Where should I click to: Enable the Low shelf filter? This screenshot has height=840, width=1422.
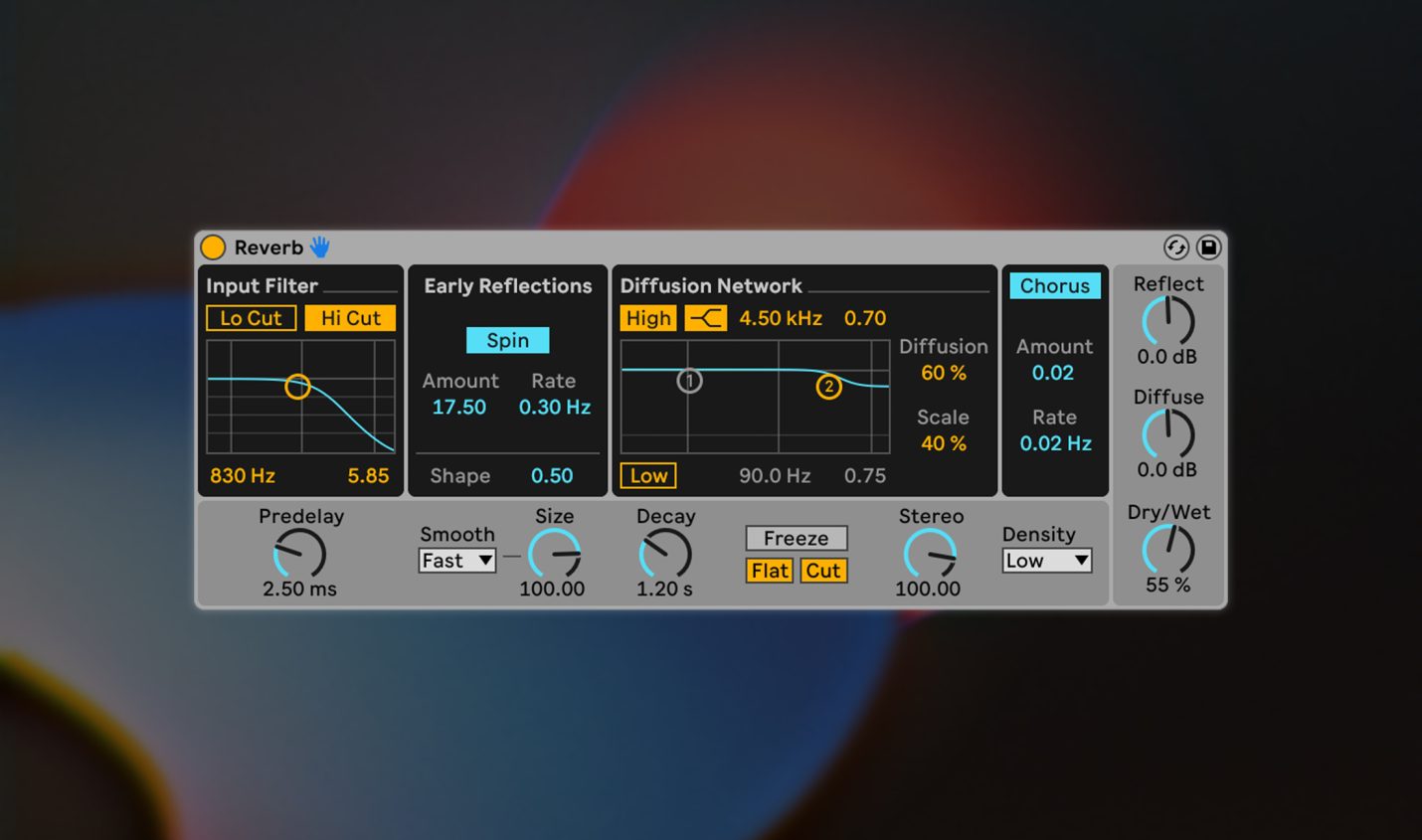(x=647, y=476)
